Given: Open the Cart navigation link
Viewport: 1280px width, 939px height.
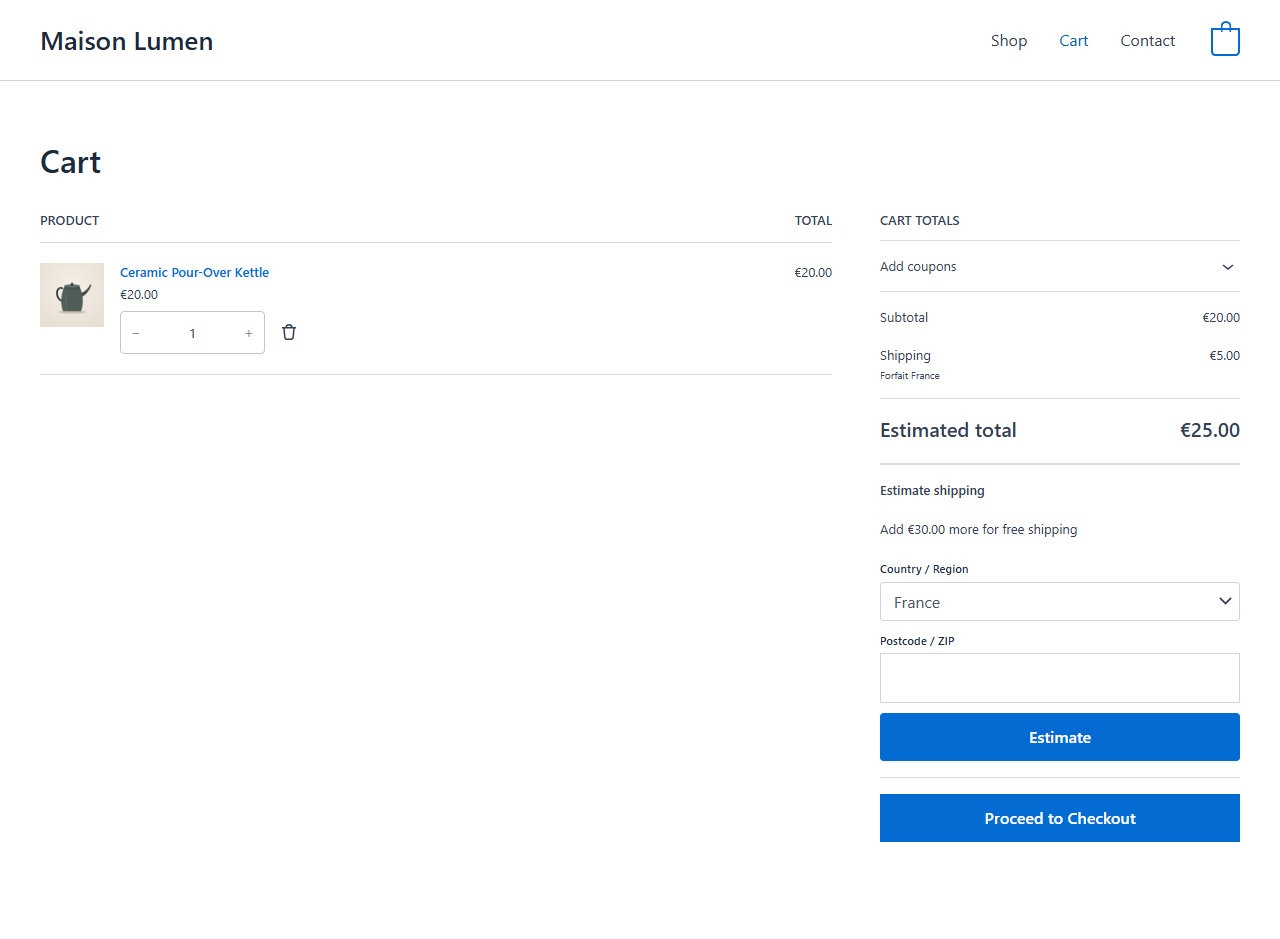Looking at the screenshot, I should pyautogui.click(x=1074, y=41).
